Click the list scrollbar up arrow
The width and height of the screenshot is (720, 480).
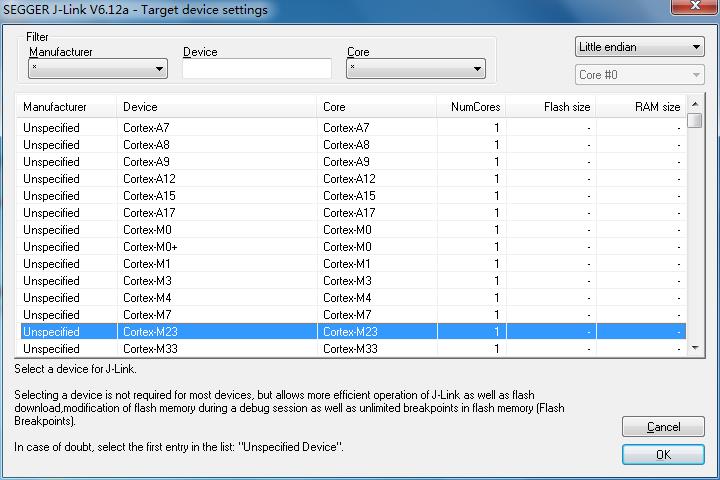point(695,104)
